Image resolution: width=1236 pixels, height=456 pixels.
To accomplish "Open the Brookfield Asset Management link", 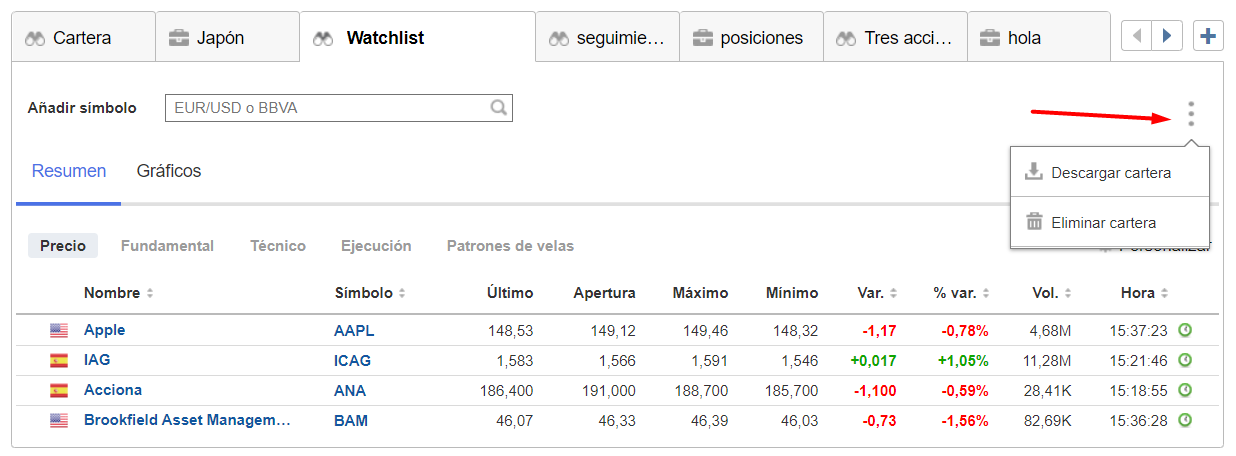I will coord(187,421).
